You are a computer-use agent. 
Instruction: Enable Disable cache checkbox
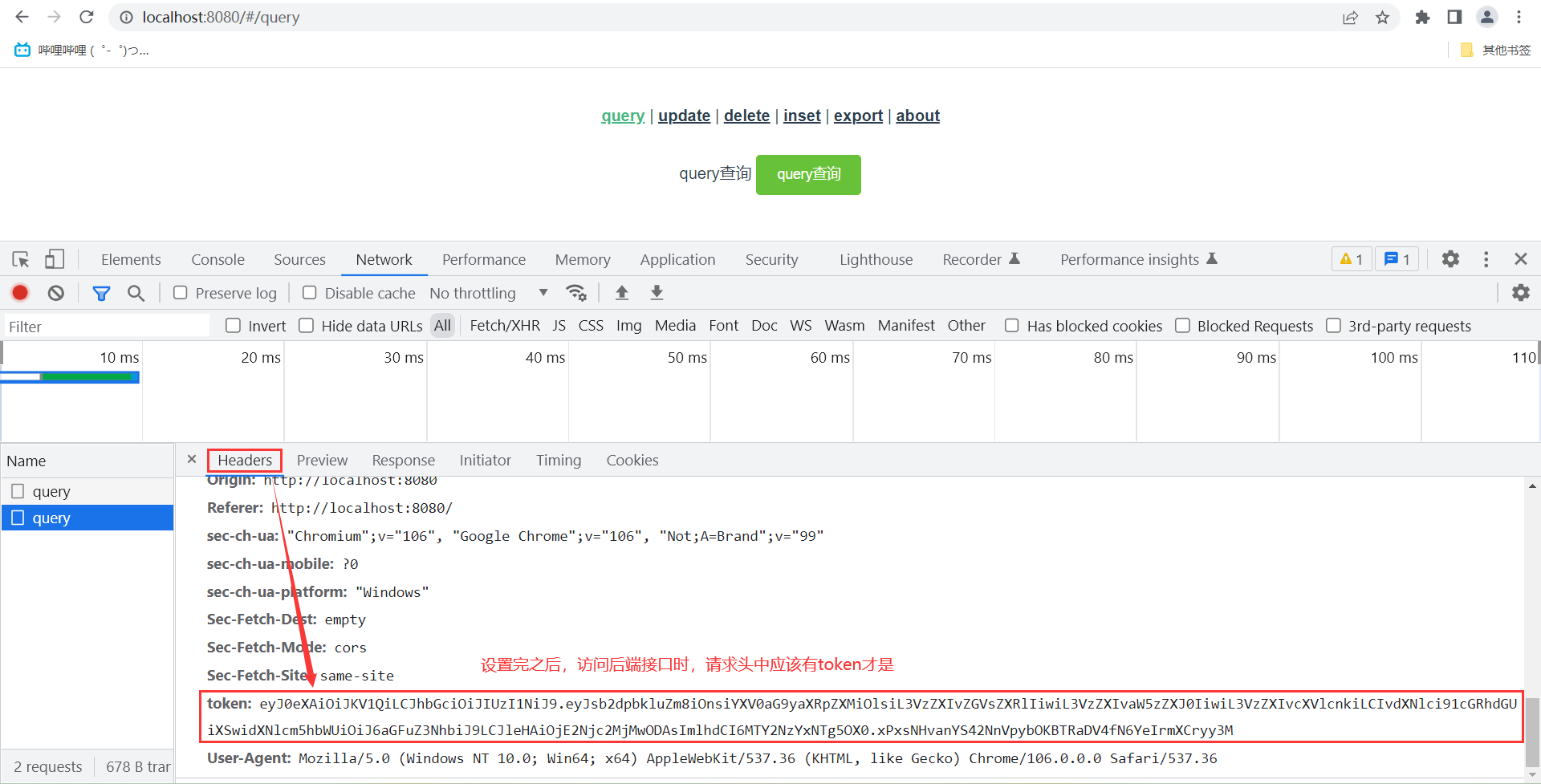tap(310, 293)
